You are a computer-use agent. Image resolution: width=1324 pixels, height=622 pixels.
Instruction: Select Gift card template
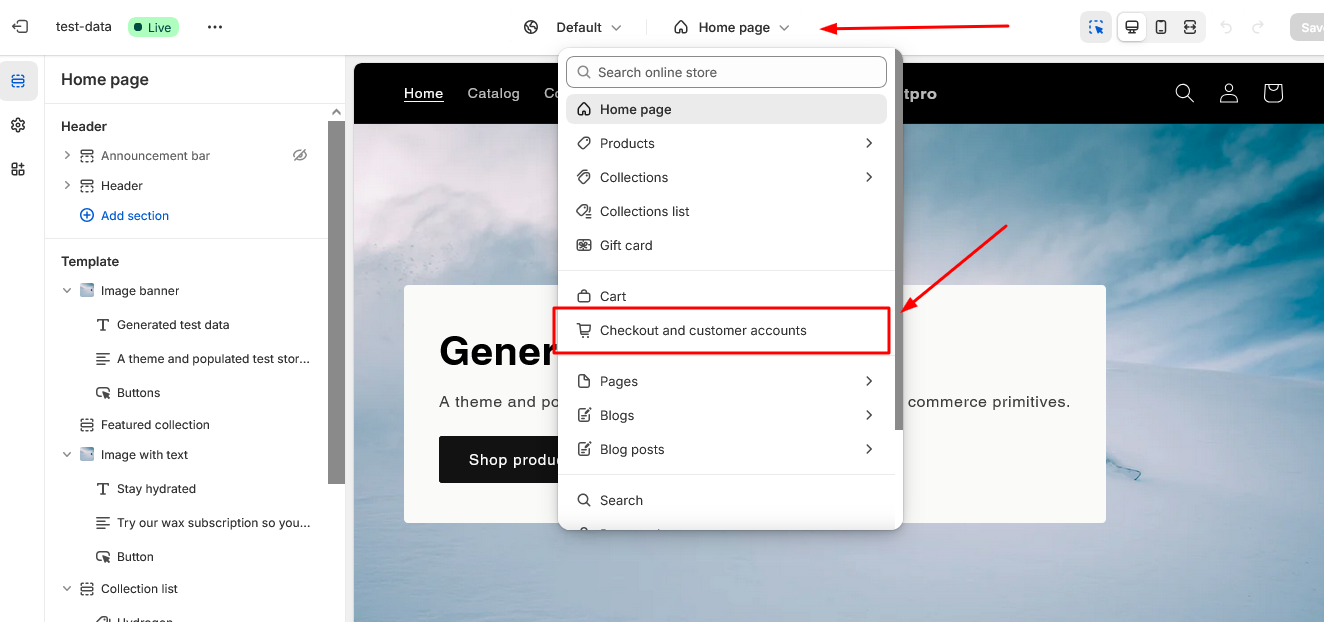tap(726, 245)
